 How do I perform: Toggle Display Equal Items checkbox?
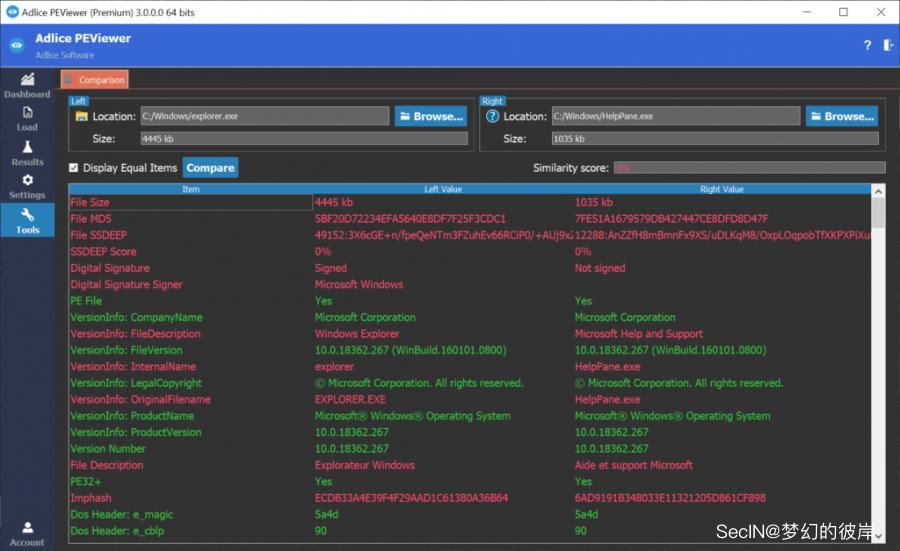[x=73, y=168]
